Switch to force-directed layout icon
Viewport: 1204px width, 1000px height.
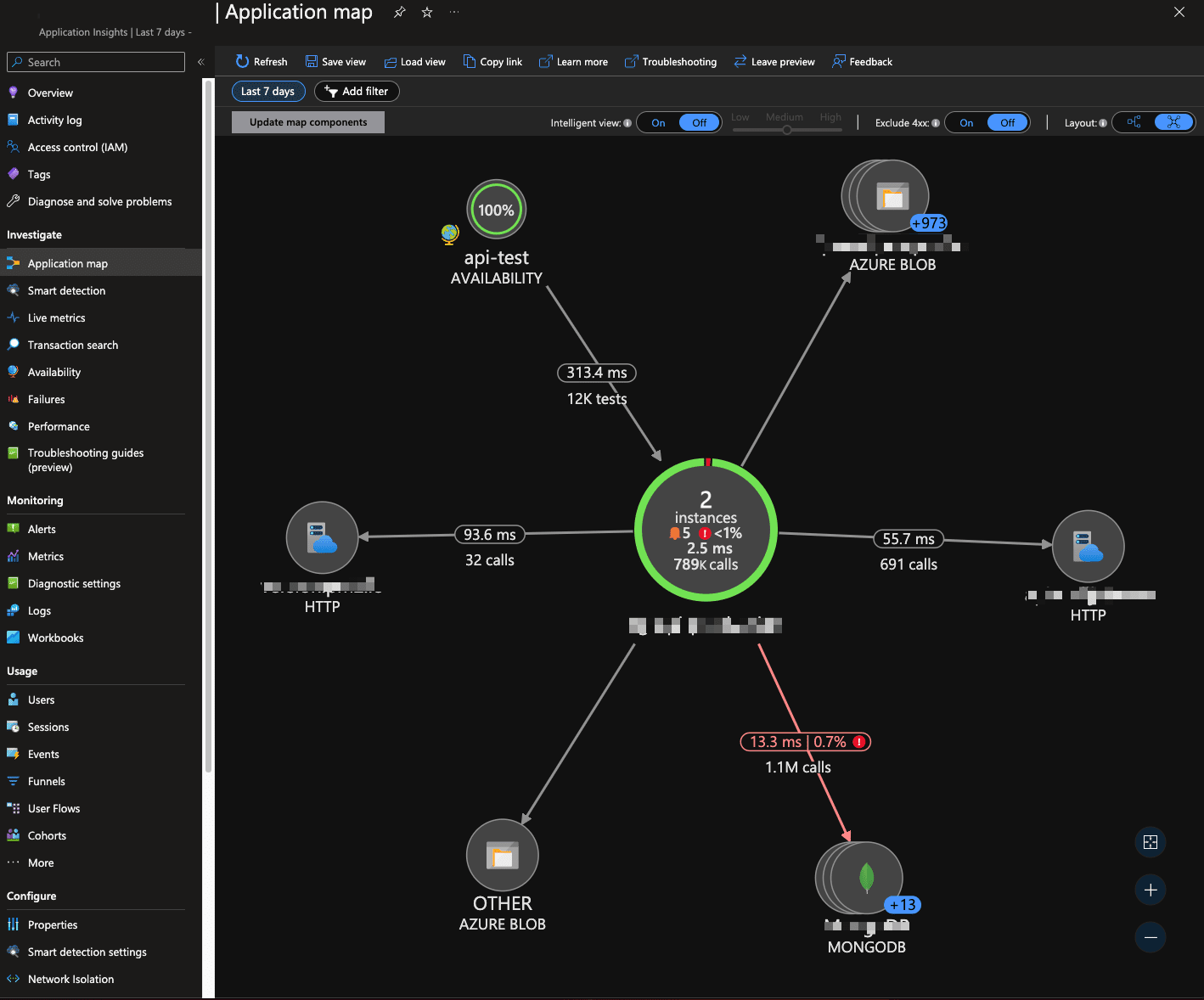[x=1173, y=122]
